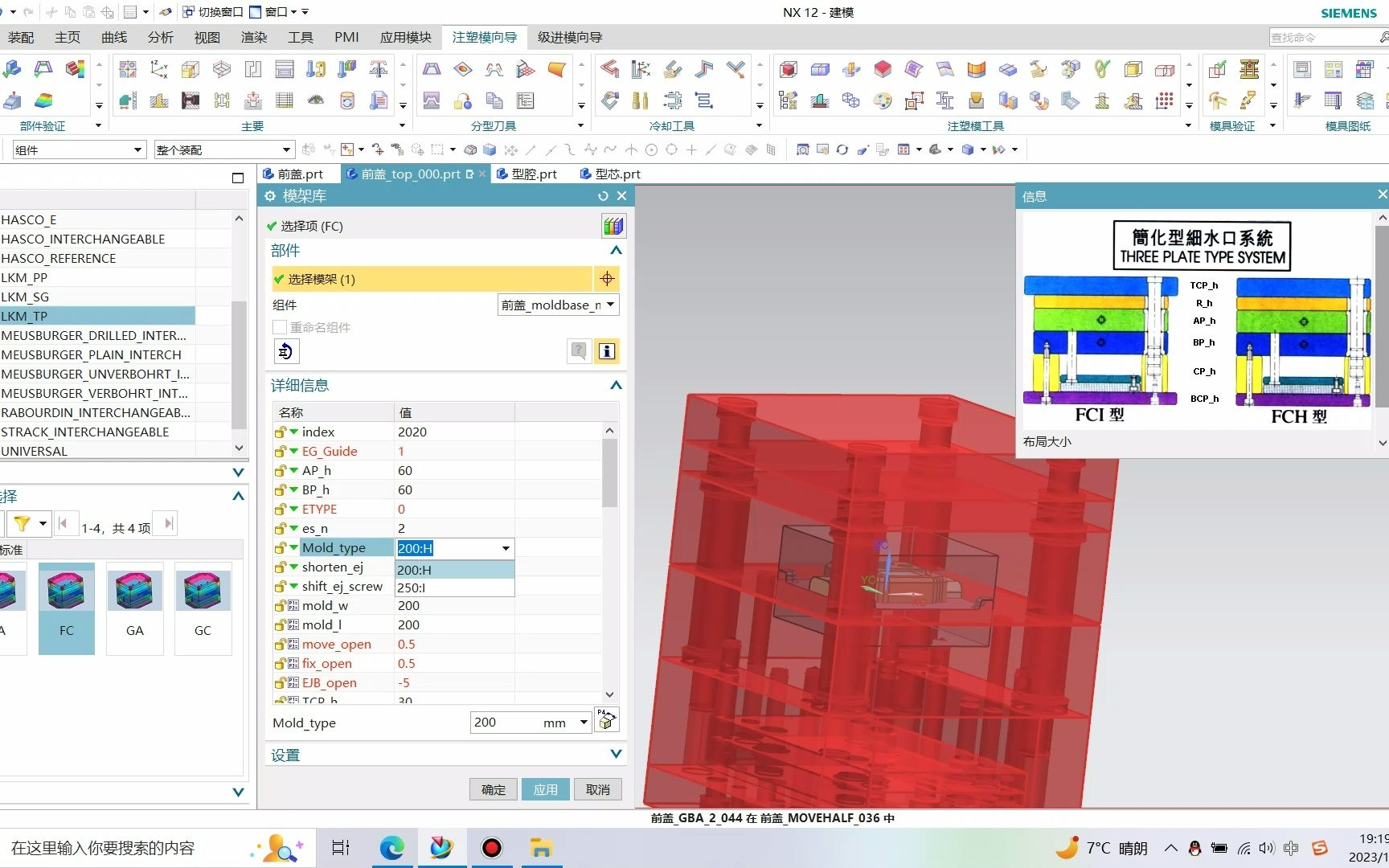The image size is (1389, 868).
Task: Switch to the cavity .prt document tab
Action: [x=527, y=174]
